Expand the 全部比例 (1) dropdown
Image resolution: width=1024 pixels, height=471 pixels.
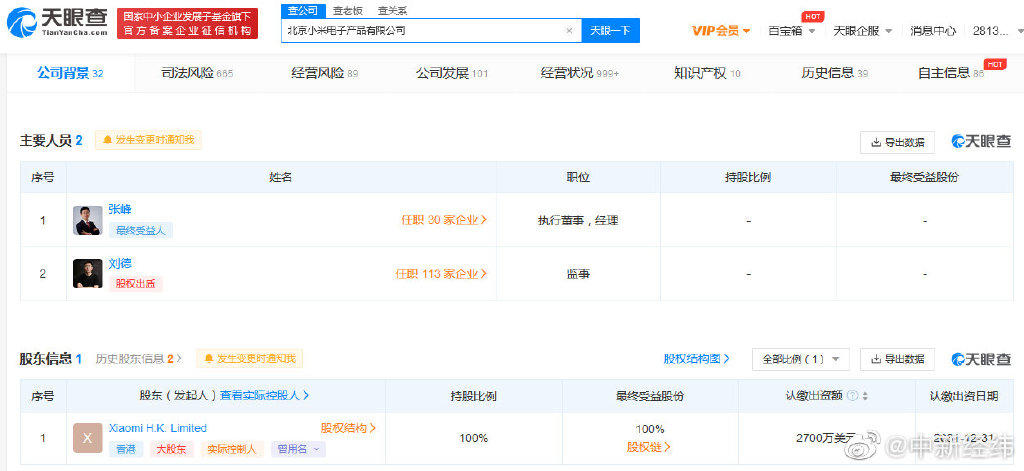coord(801,359)
